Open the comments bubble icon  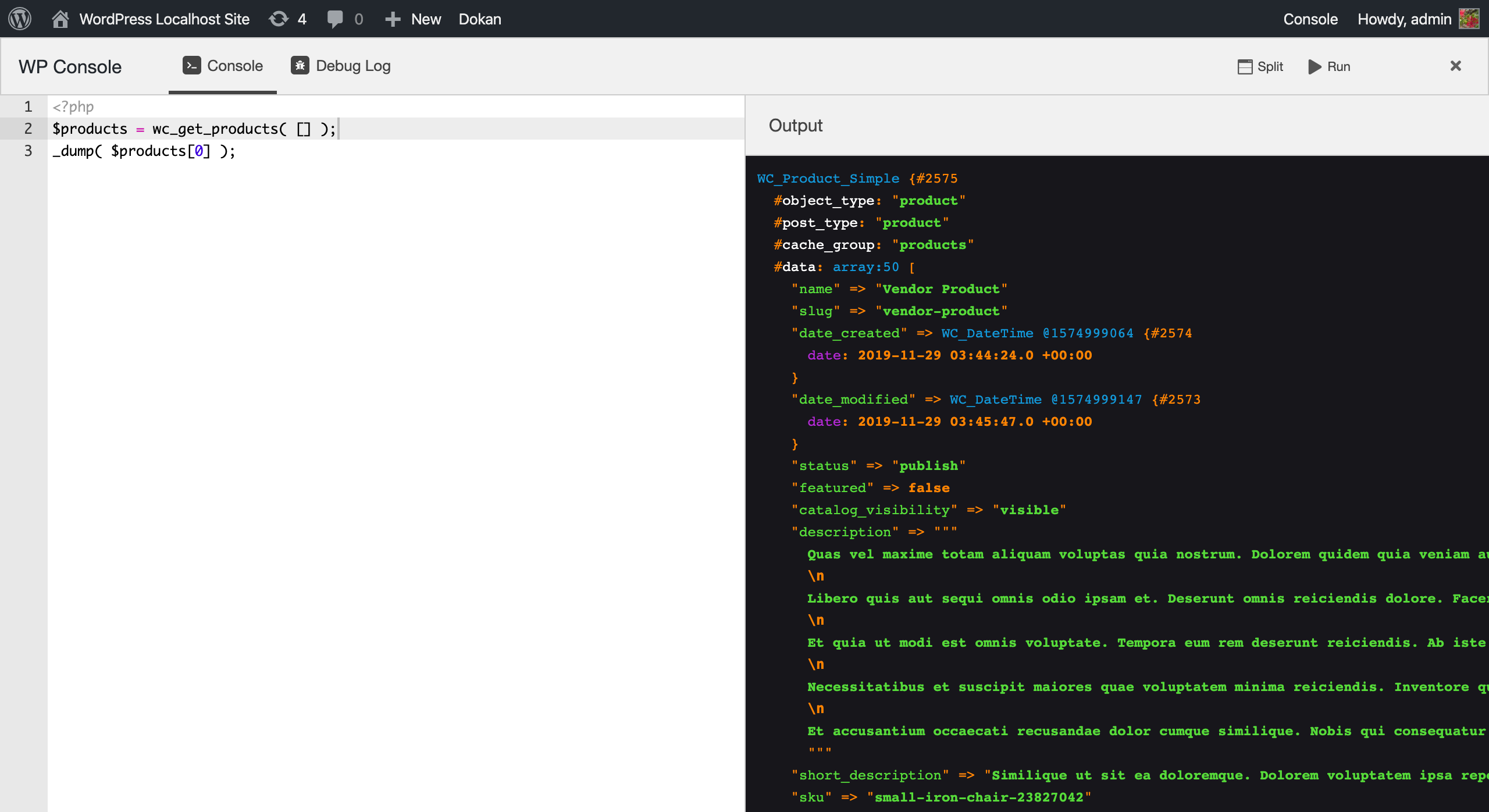click(x=335, y=19)
